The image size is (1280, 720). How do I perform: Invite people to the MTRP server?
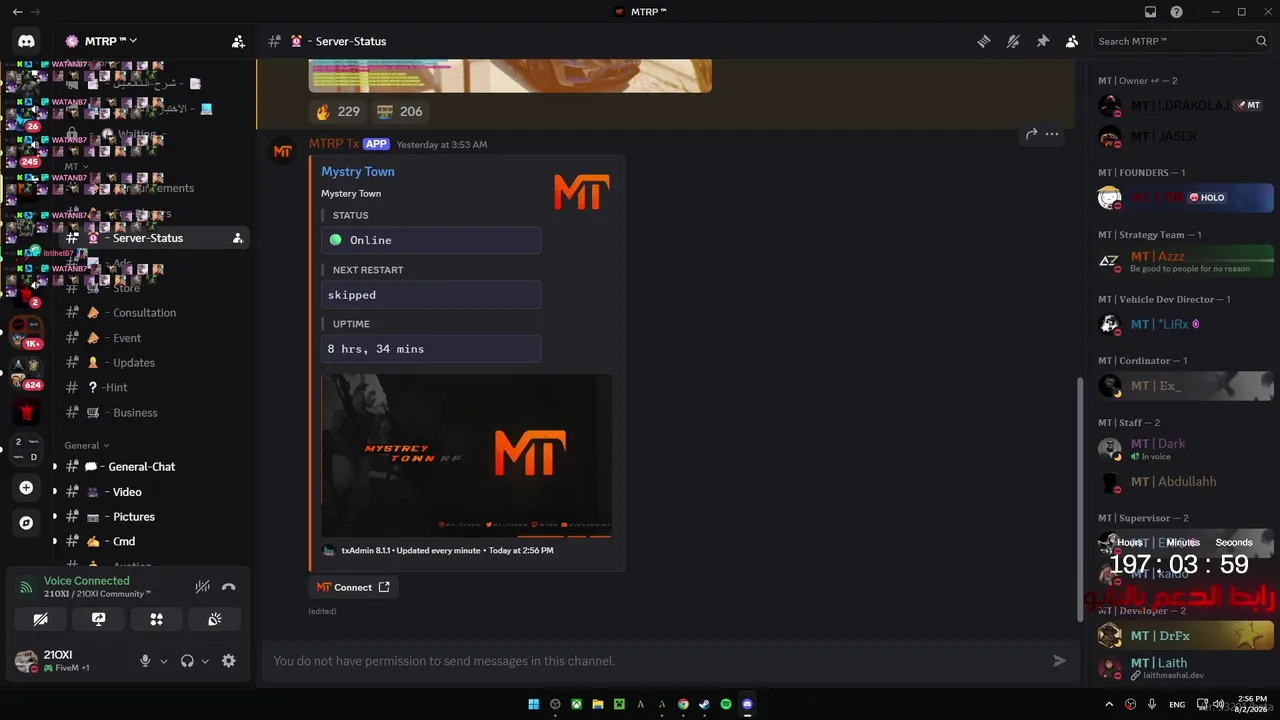coord(238,41)
